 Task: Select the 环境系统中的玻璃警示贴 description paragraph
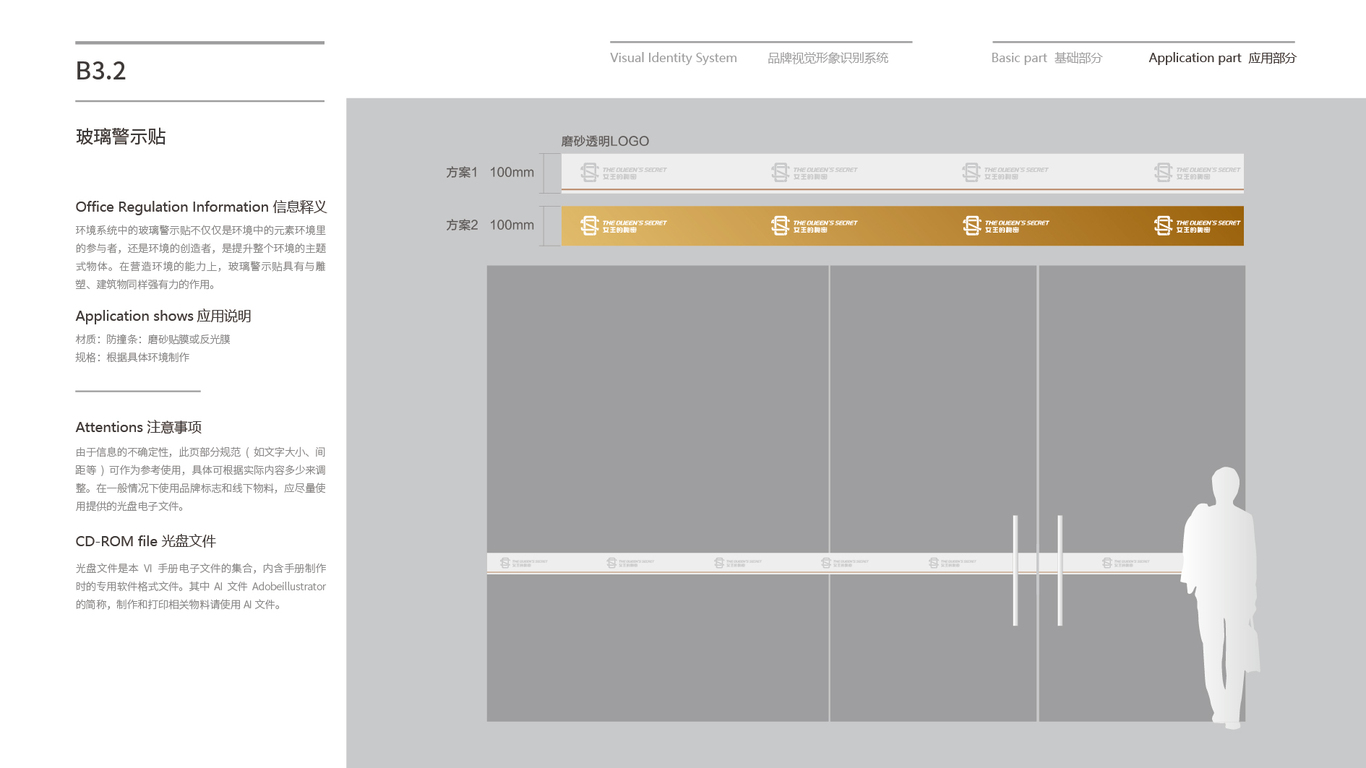(201, 257)
